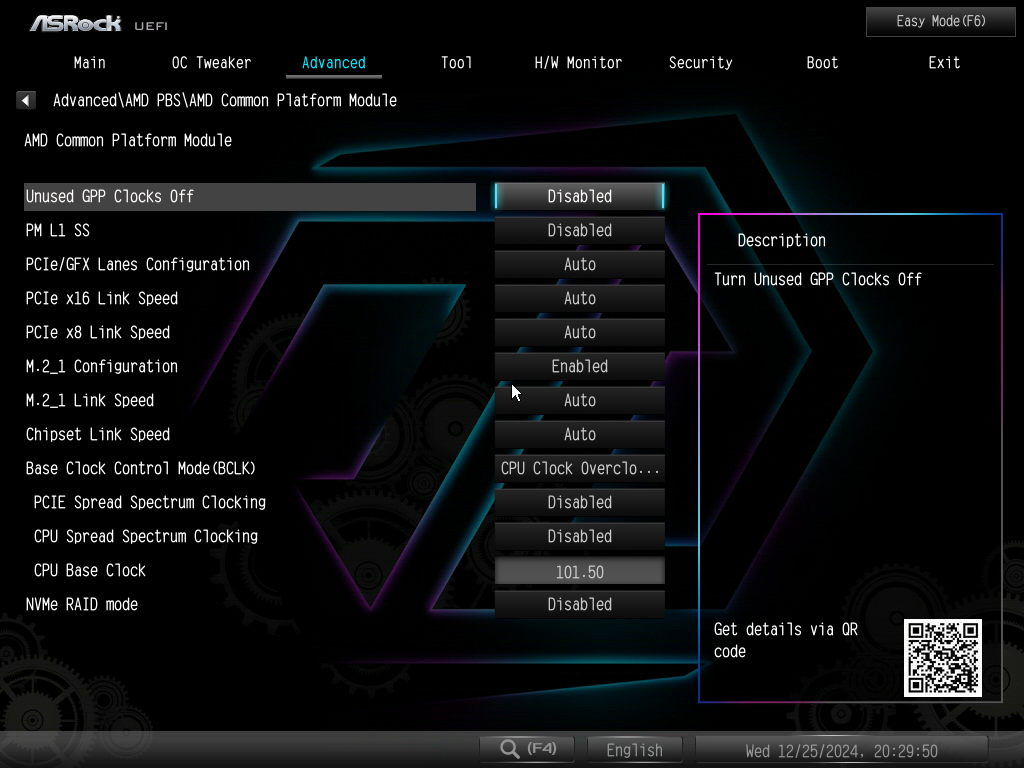Click the AMD Common Platform Module heading

pyautogui.click(x=128, y=140)
